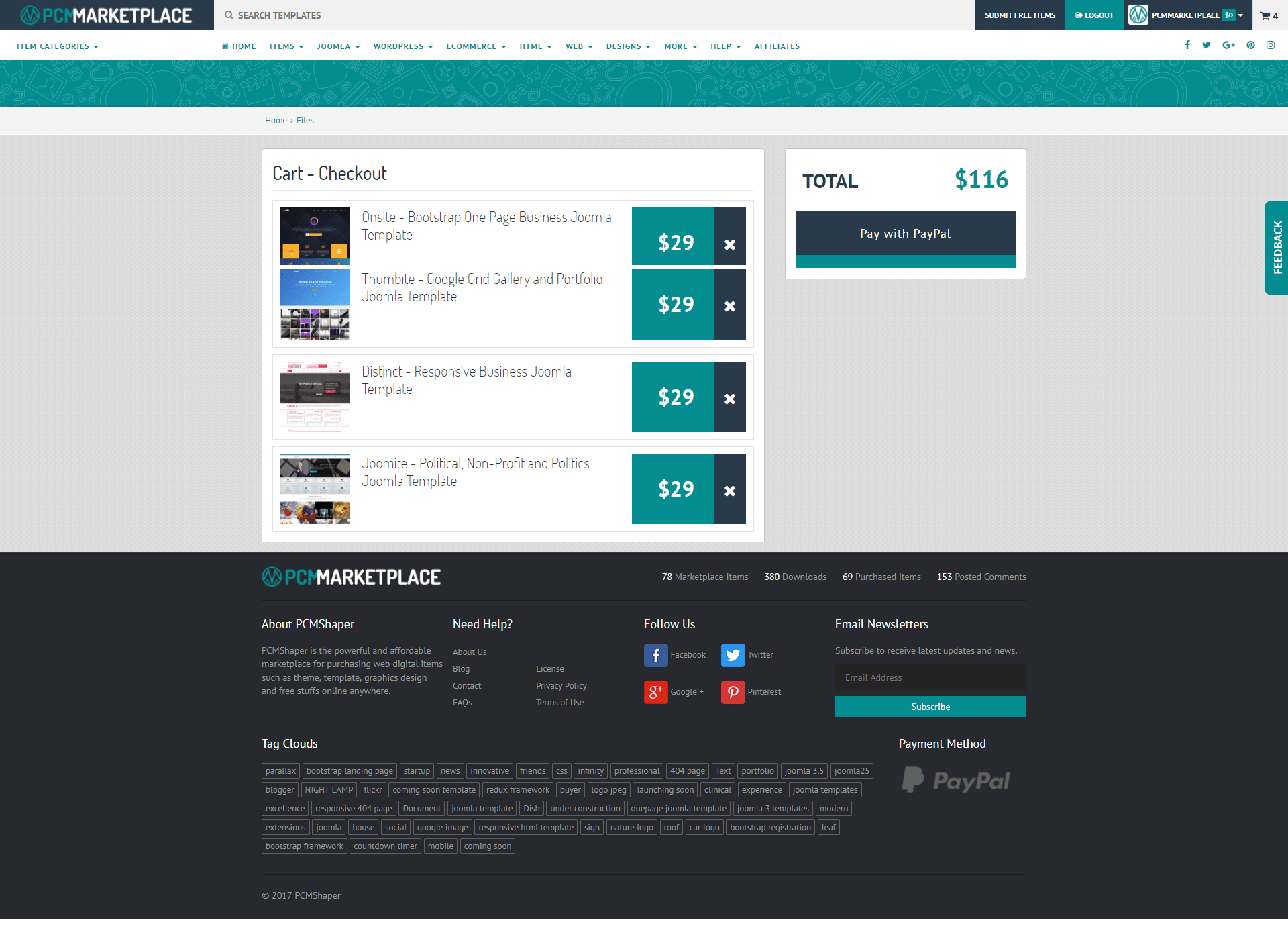The image size is (1288, 949).
Task: Open the FAQs footer link
Action: (462, 703)
